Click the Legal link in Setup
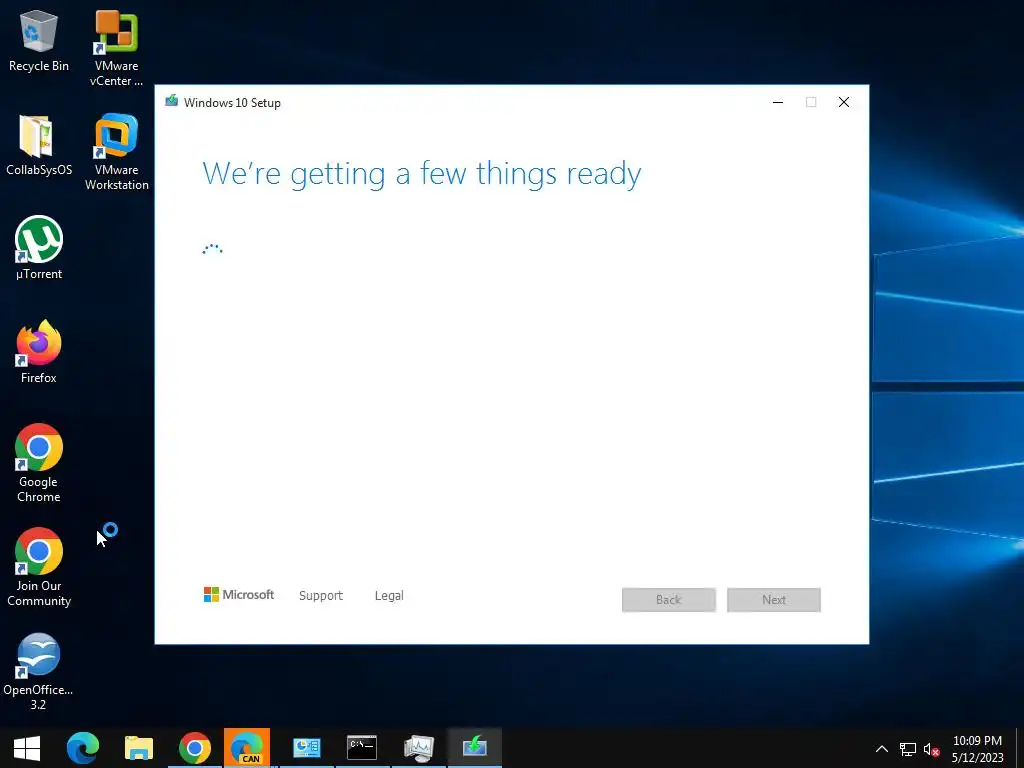1024x768 pixels. click(x=389, y=596)
